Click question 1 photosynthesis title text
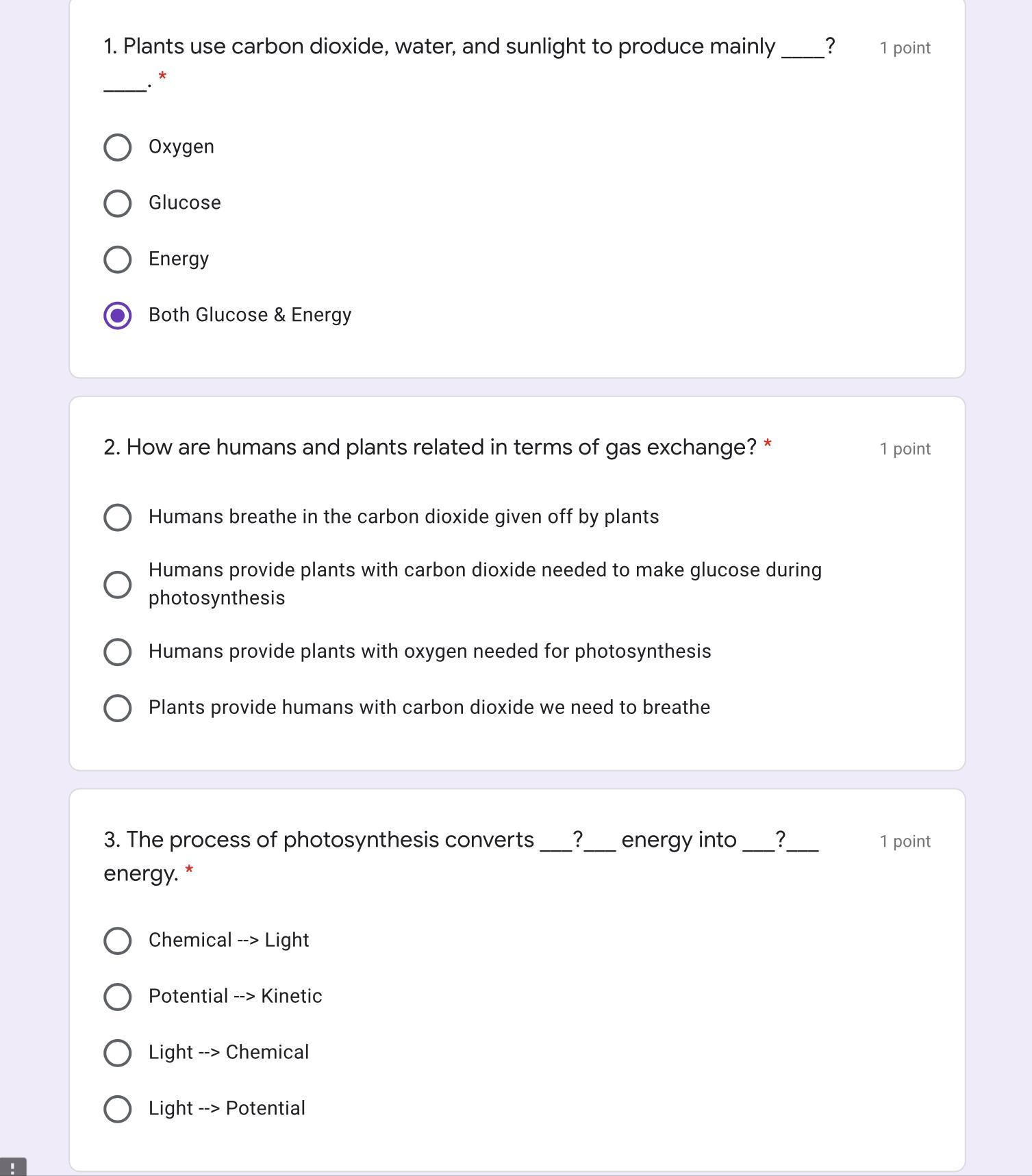 449,47
